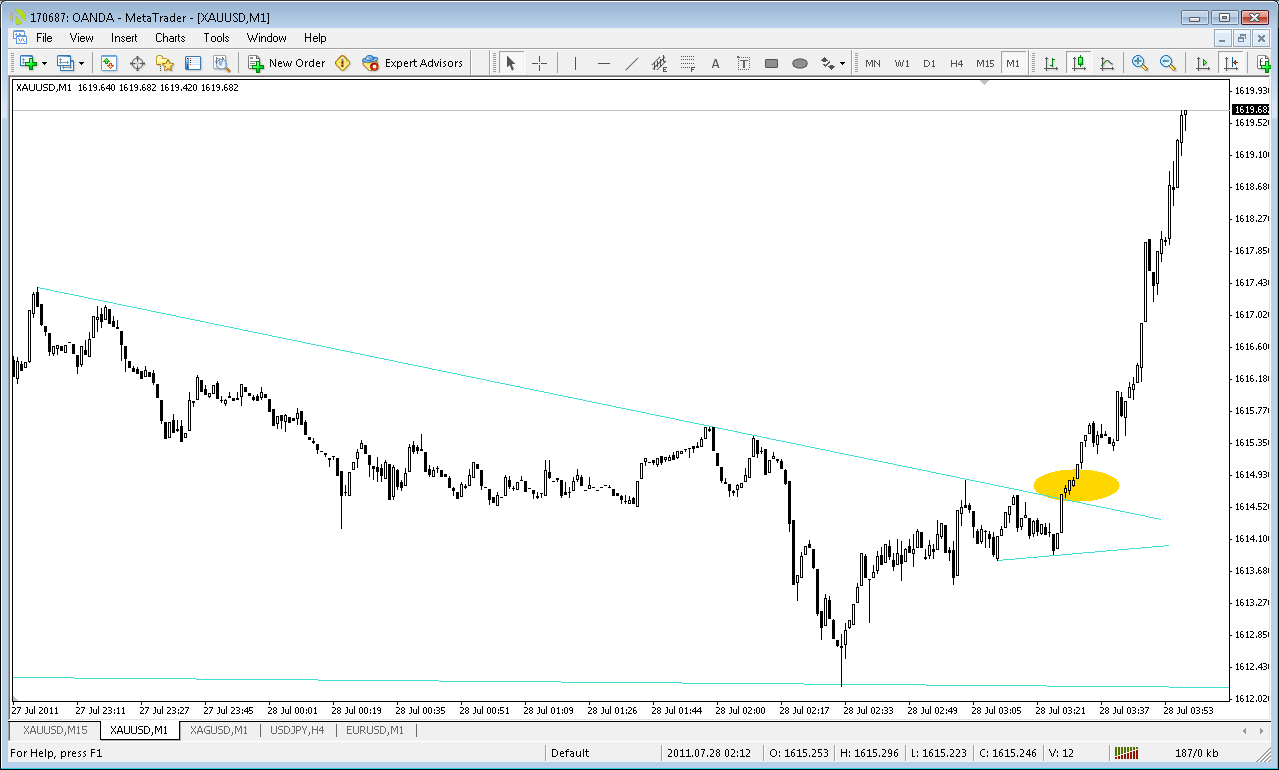Click the Zoom Out magnifier icon
The width and height of the screenshot is (1279, 770).
pos(1167,63)
